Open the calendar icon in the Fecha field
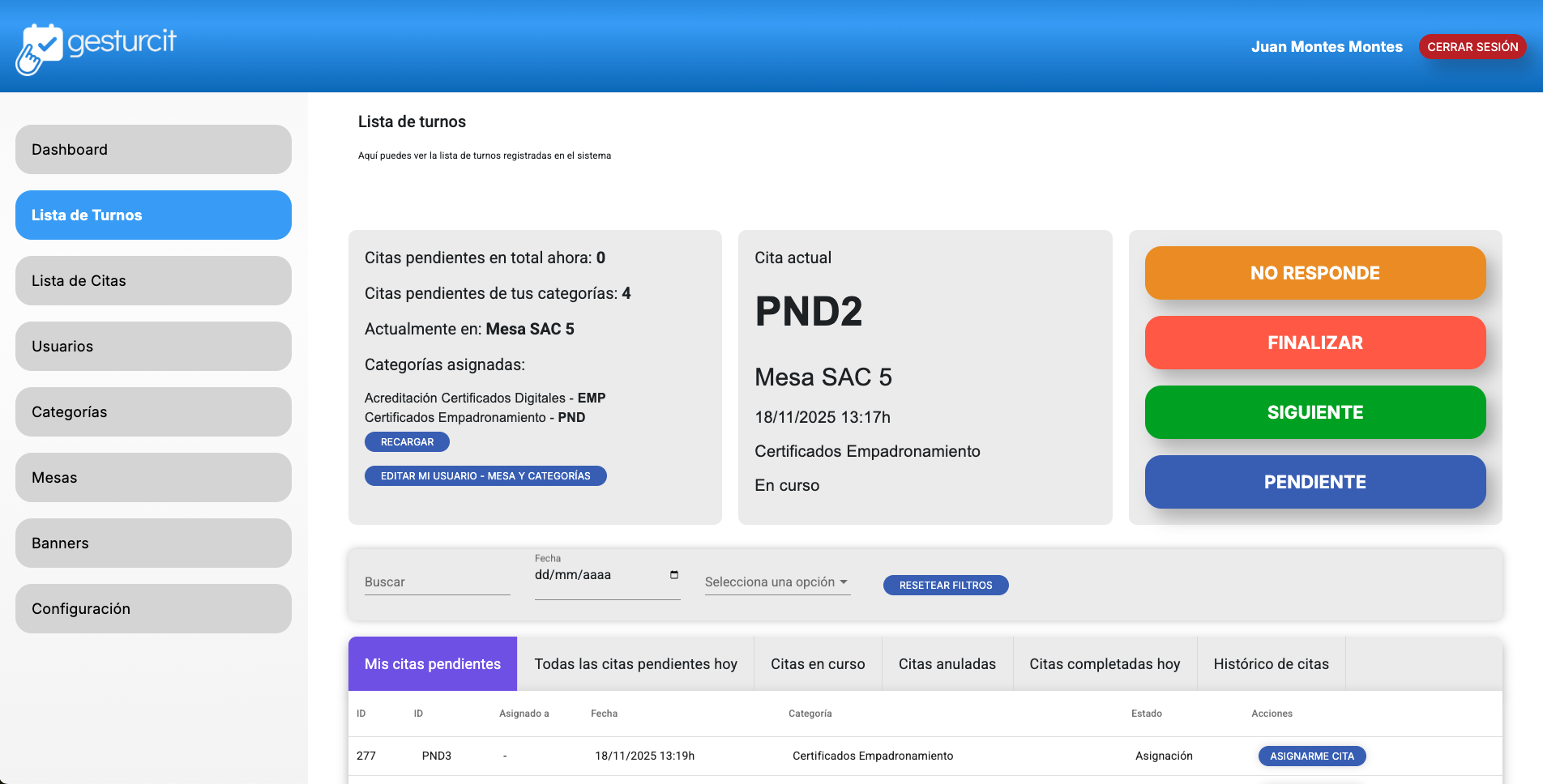This screenshot has height=784, width=1543. pyautogui.click(x=673, y=575)
